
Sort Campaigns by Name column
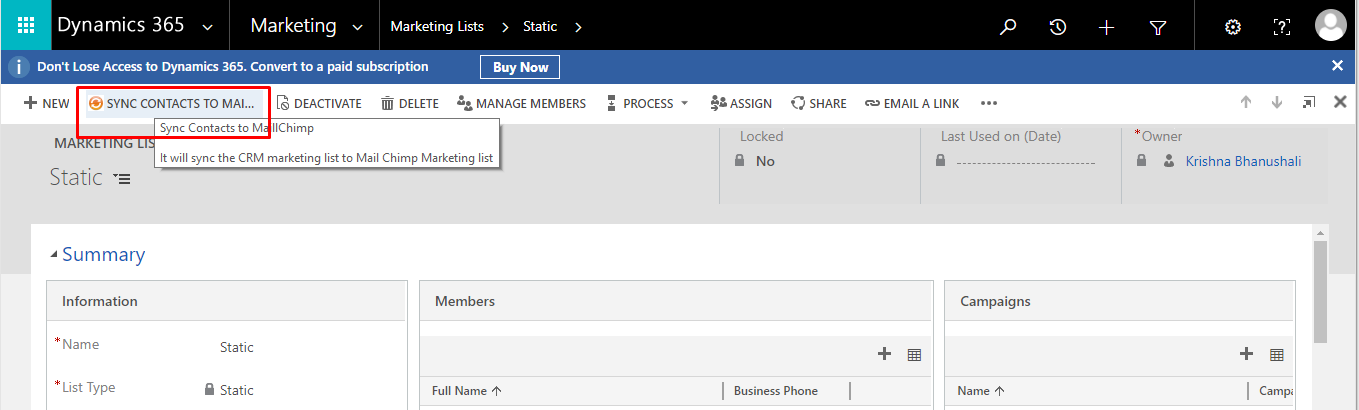click(981, 391)
